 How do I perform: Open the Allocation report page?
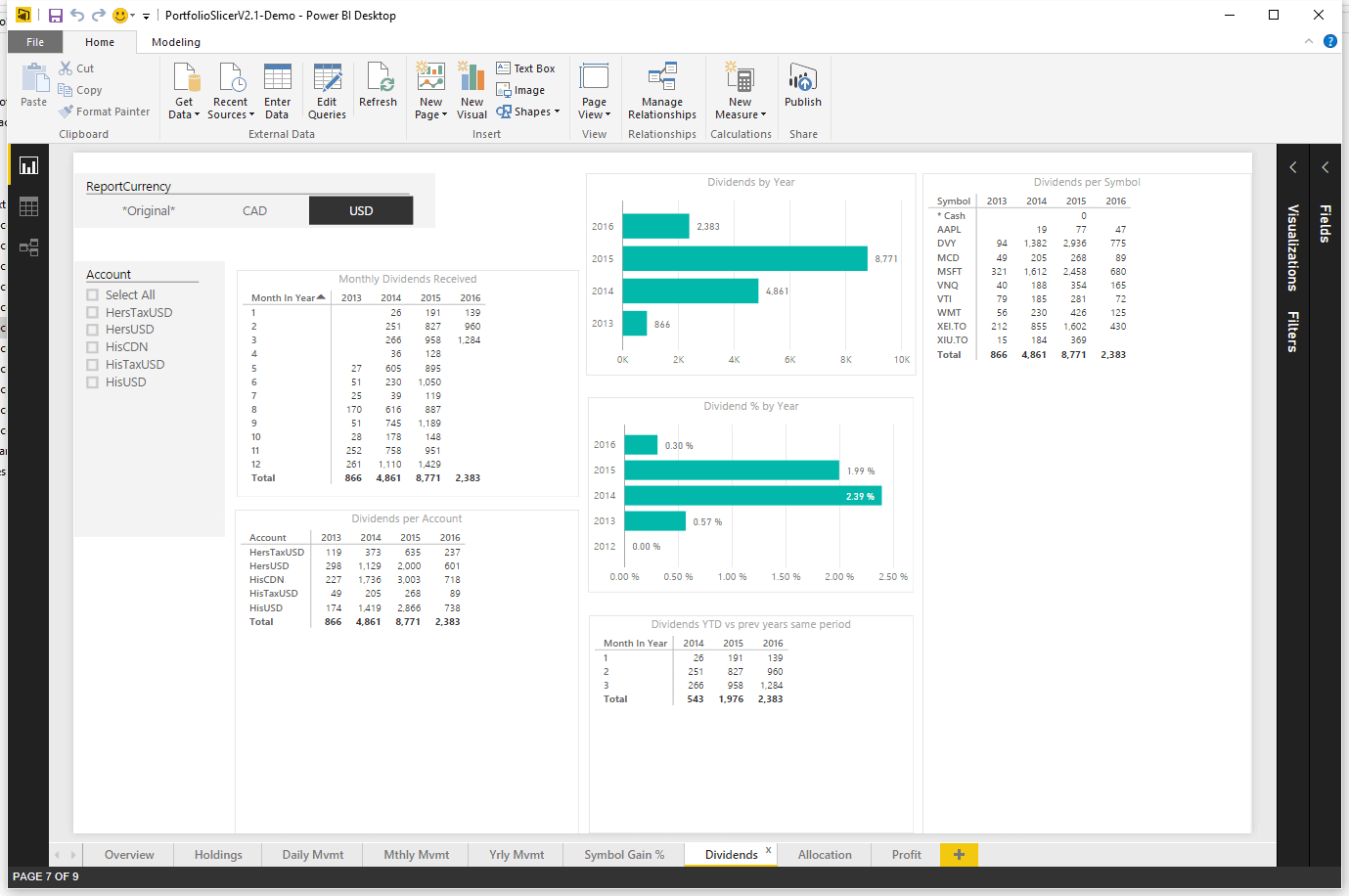[824, 854]
